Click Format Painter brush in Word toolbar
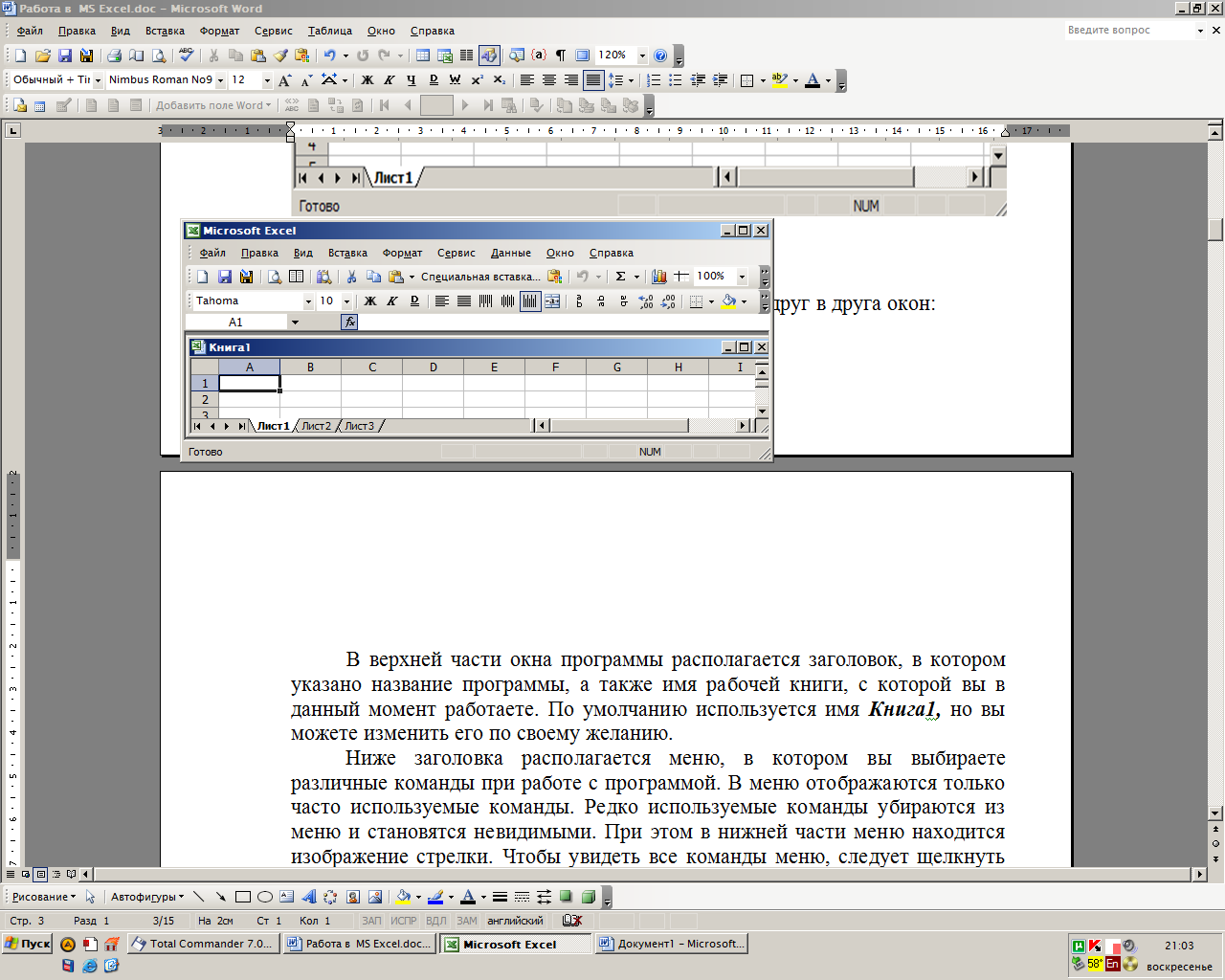This screenshot has width=1225, height=980. click(x=280, y=56)
